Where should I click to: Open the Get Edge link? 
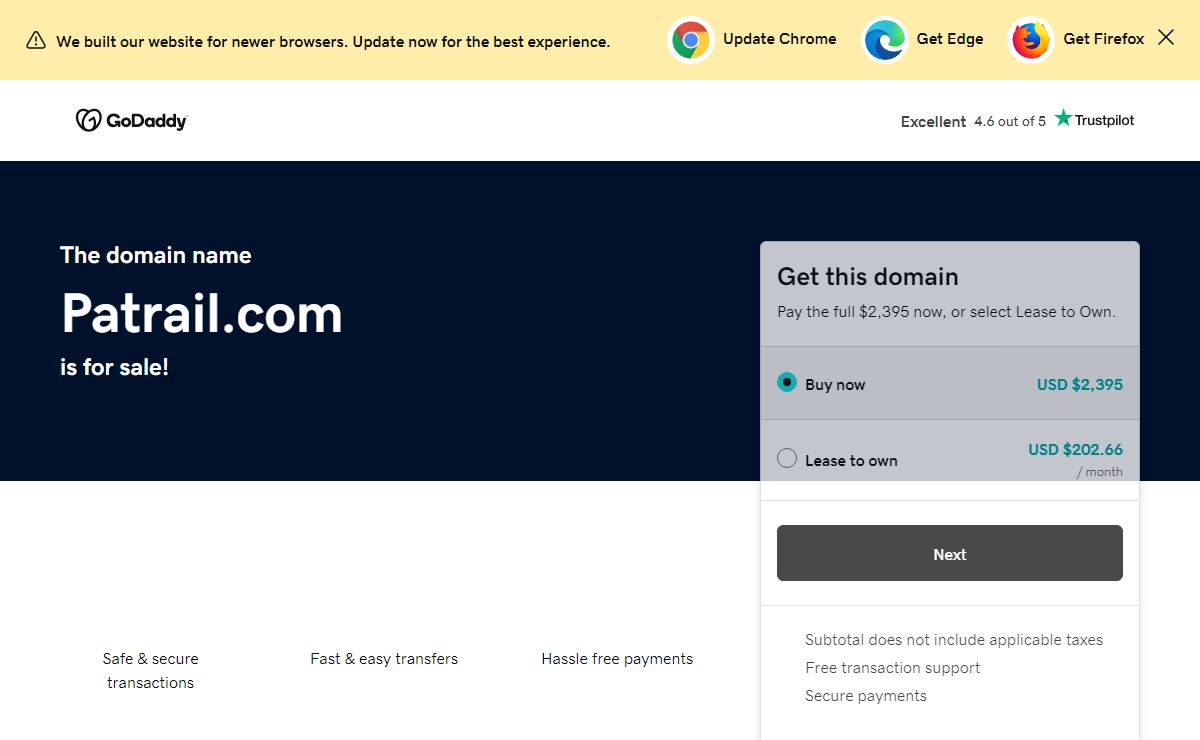click(x=950, y=39)
